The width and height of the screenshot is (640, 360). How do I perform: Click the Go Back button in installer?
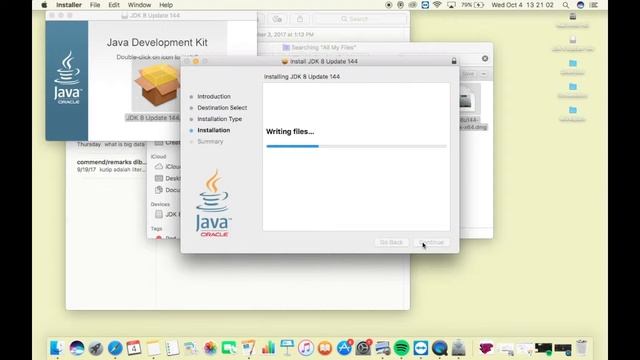tap(391, 242)
